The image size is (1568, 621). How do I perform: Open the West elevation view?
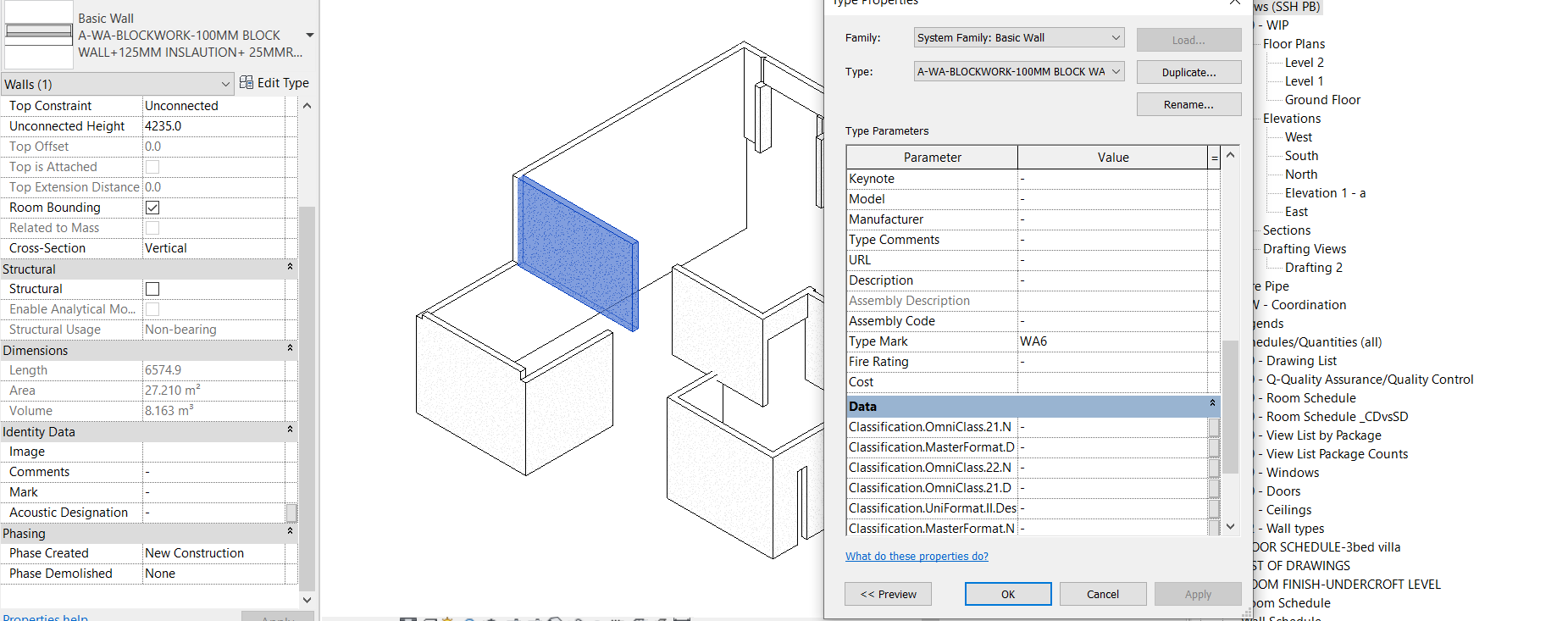pyautogui.click(x=1298, y=137)
